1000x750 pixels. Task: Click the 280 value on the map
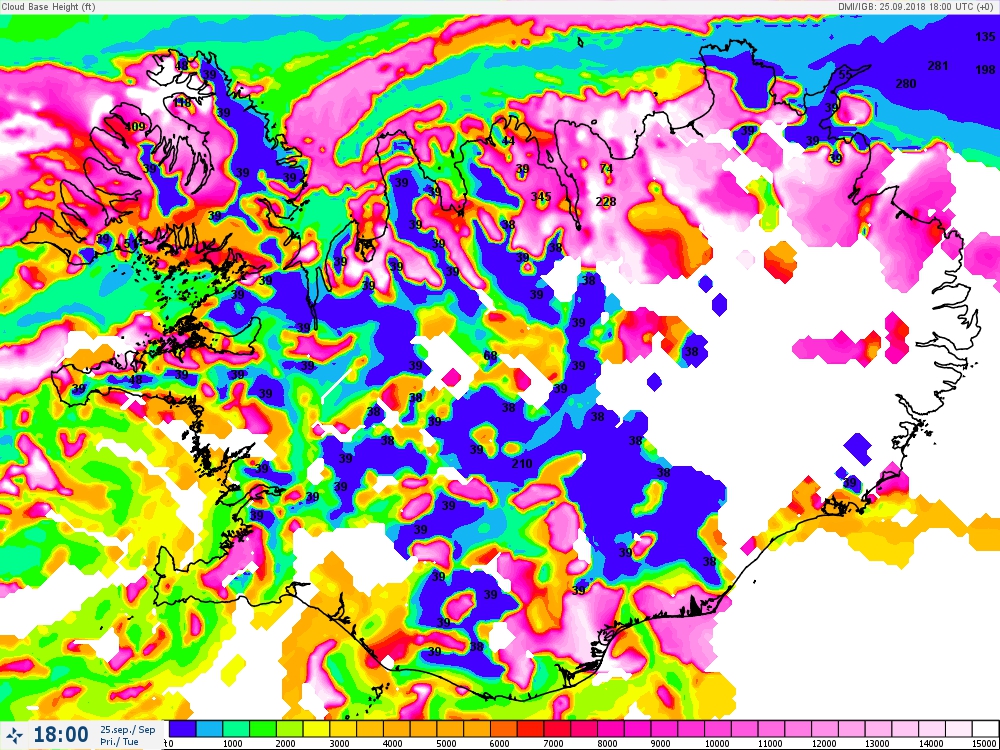[906, 84]
